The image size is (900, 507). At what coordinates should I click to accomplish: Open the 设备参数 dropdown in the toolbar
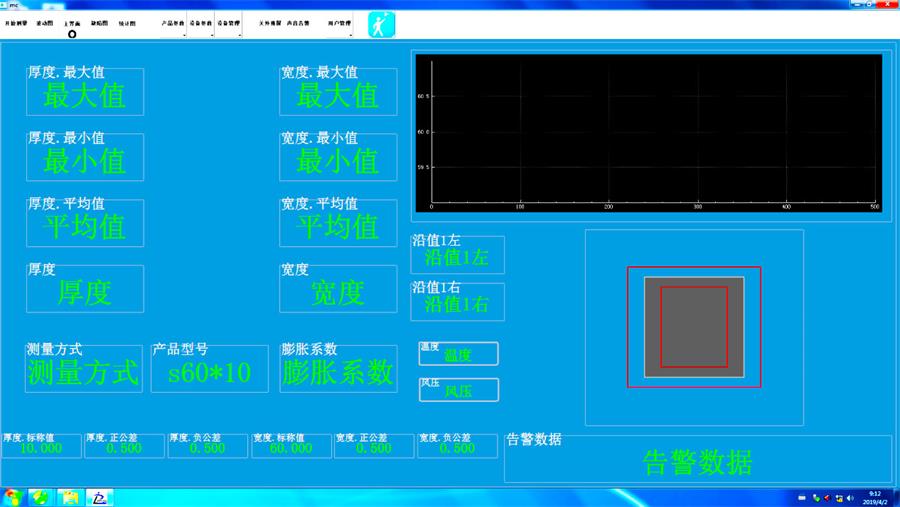(200, 22)
